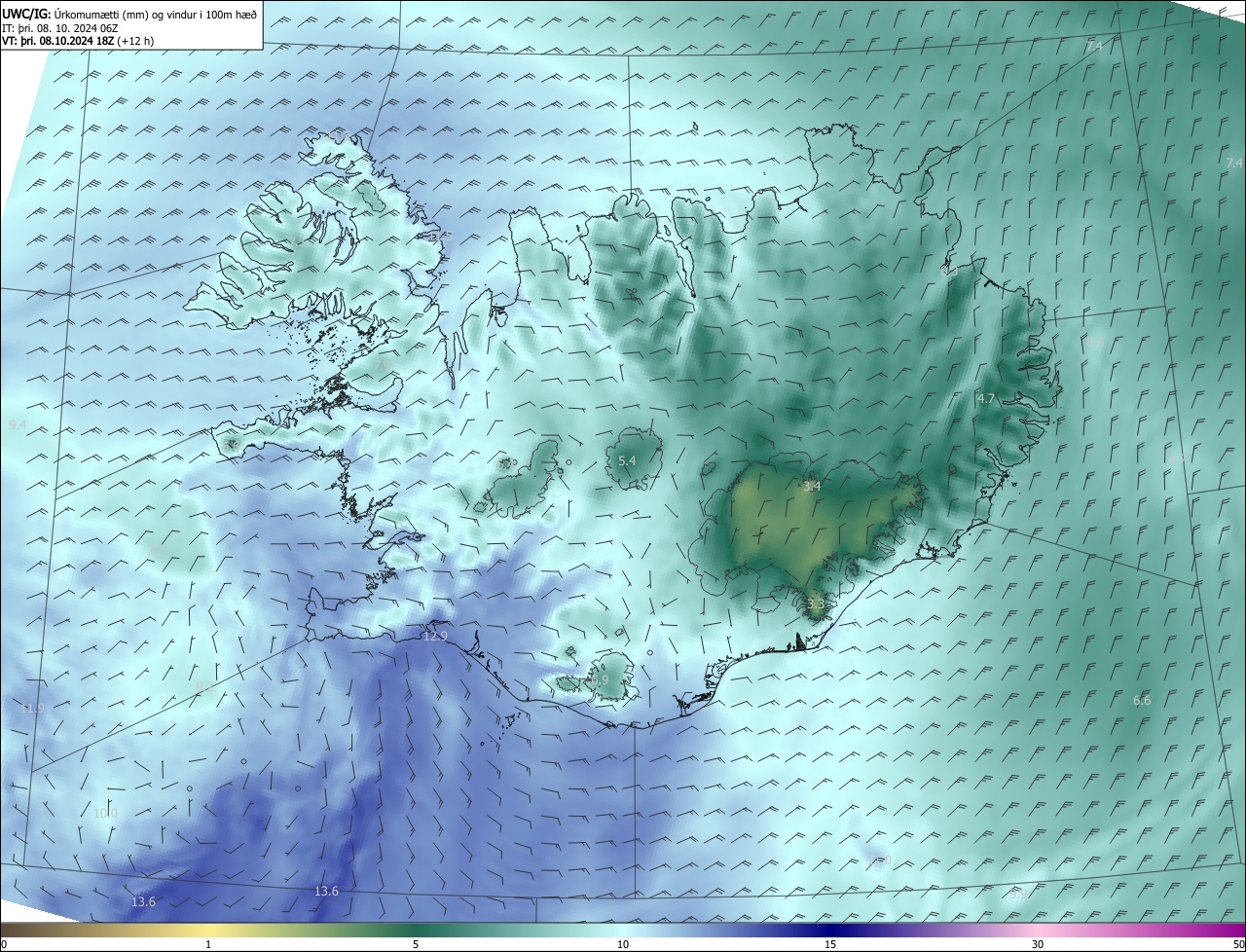Click the color scale tick label 50

tap(1238, 945)
